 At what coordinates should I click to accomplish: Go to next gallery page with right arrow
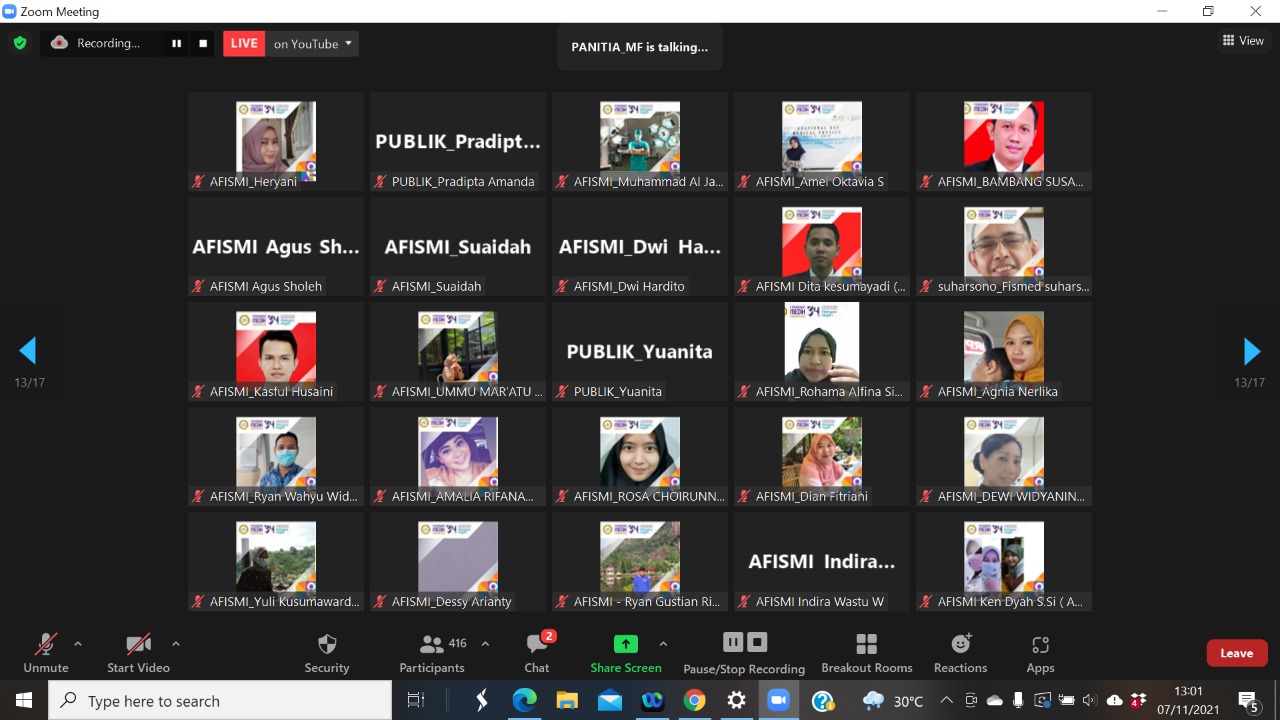tap(1251, 351)
